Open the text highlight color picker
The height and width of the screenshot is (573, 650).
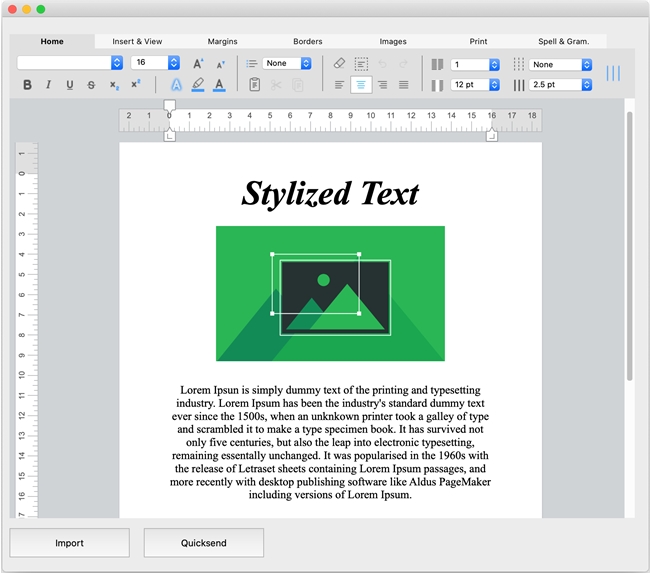[198, 85]
